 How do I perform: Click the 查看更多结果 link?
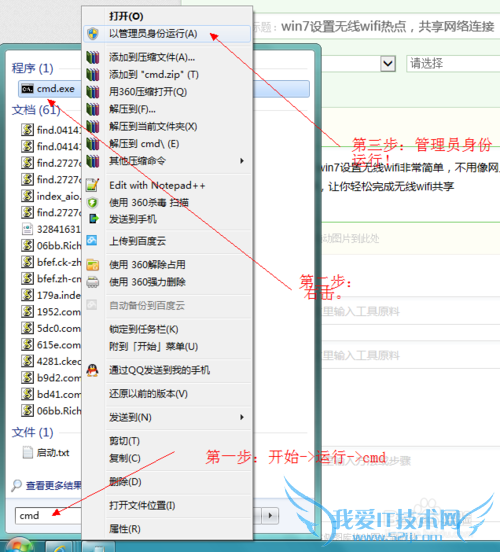(x=53, y=485)
